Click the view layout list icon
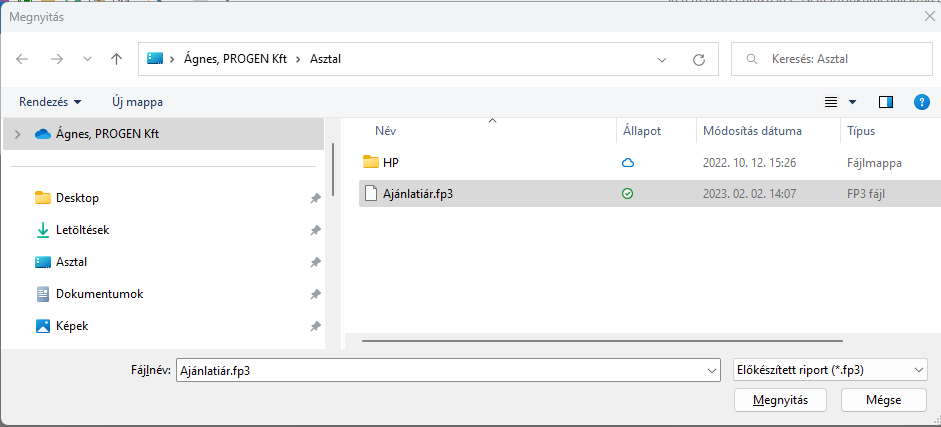This screenshot has width=941, height=427. (x=830, y=102)
